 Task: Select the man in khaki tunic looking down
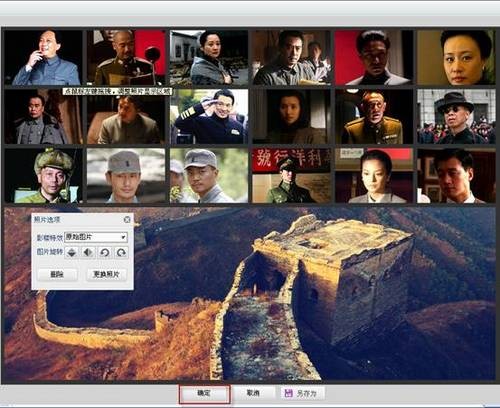click(126, 117)
